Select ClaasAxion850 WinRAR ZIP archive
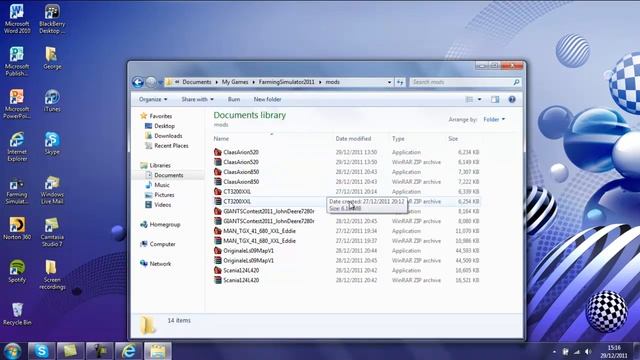 pyautogui.click(x=346, y=182)
